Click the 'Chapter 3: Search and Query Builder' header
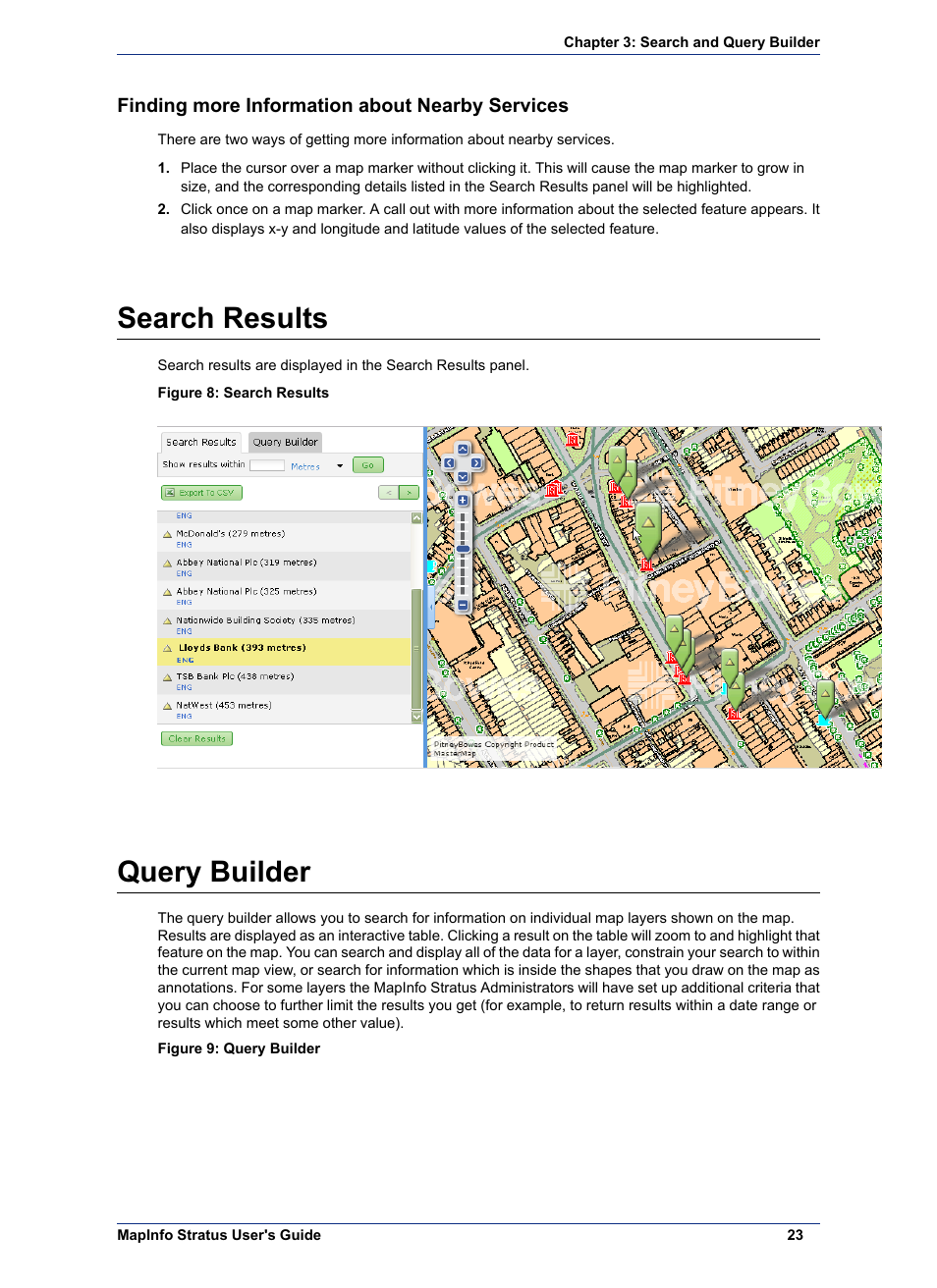The image size is (937, 1288). pyautogui.click(x=691, y=42)
